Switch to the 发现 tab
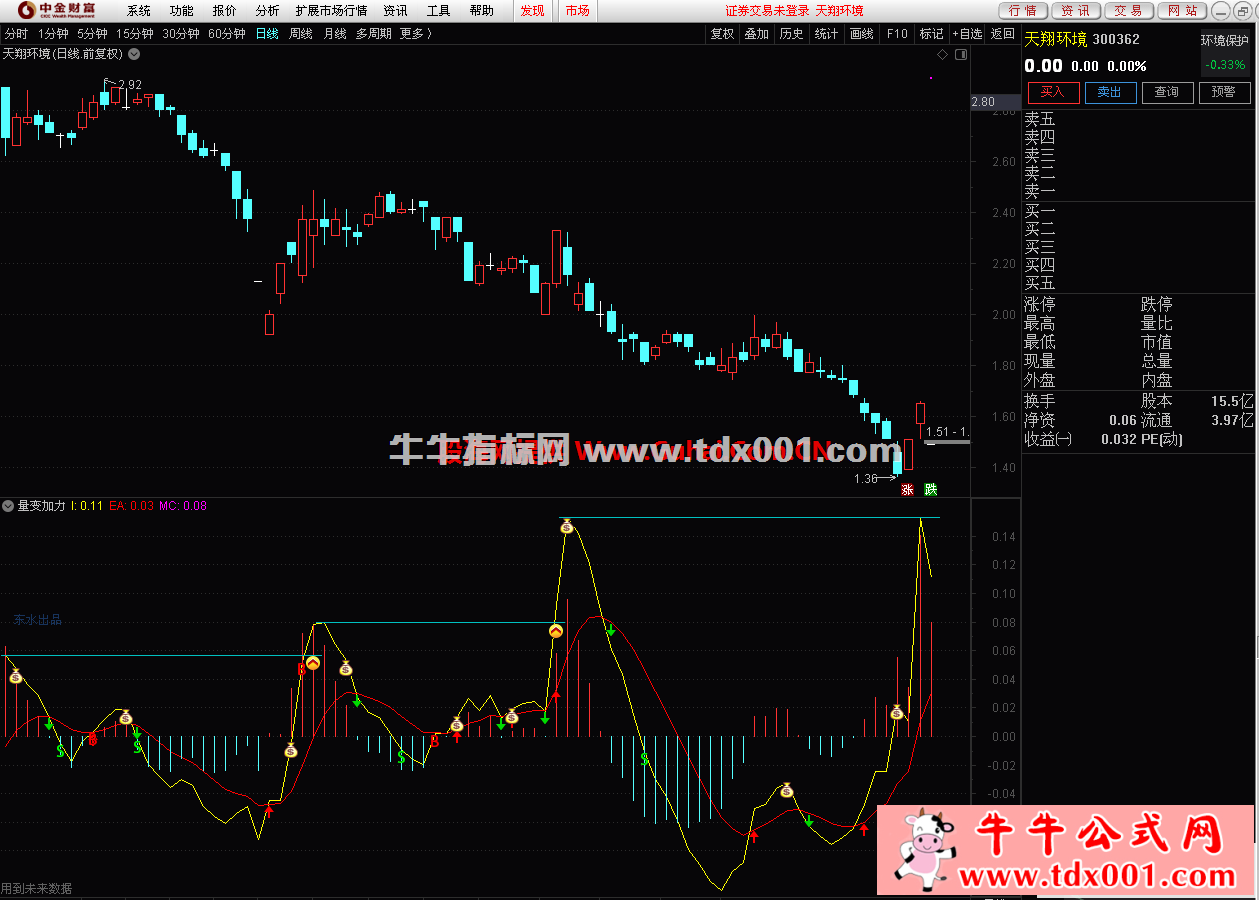Screen dimensions: 1259x900 pos(532,11)
